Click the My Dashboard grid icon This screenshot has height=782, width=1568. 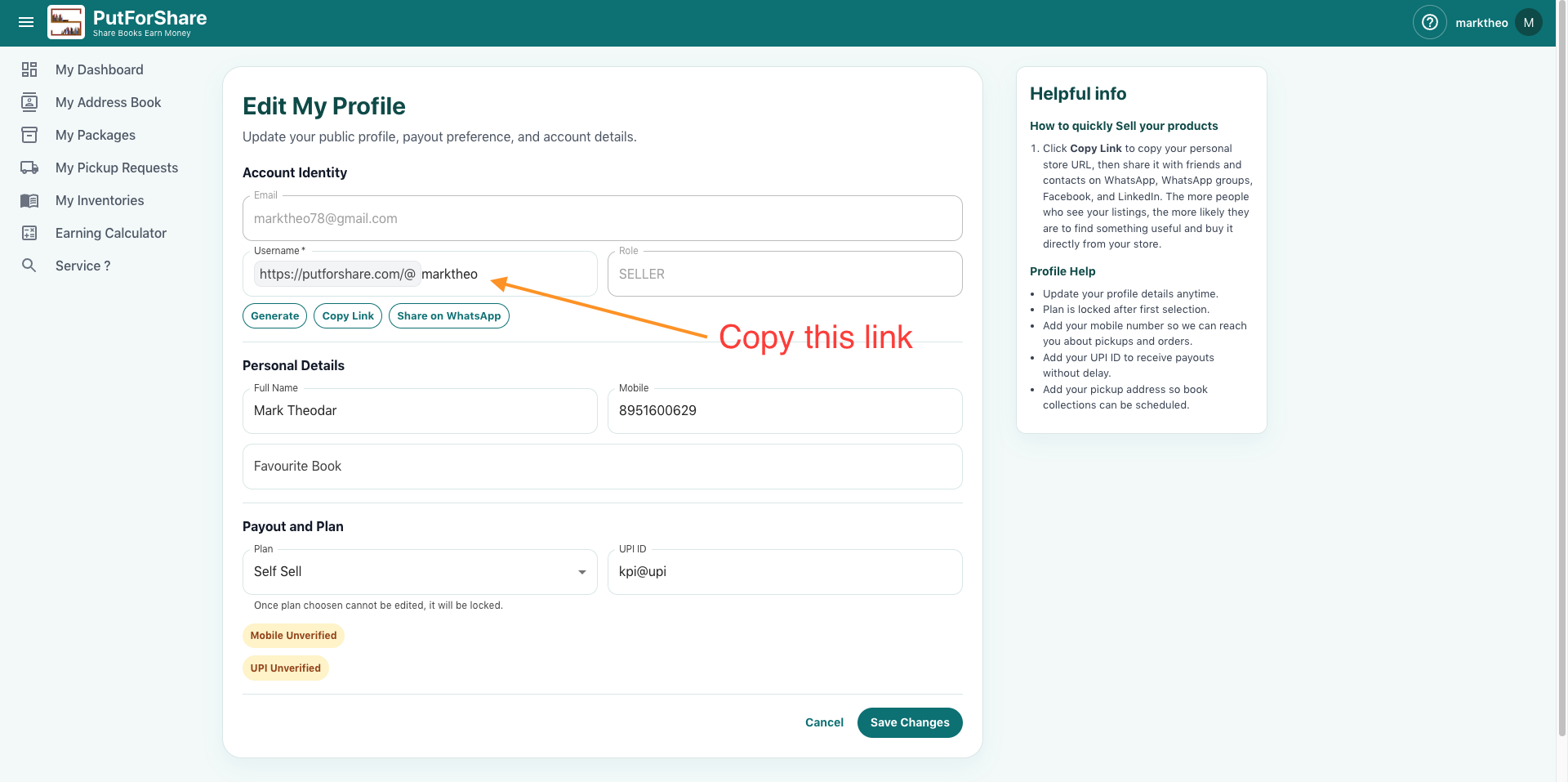(29, 69)
